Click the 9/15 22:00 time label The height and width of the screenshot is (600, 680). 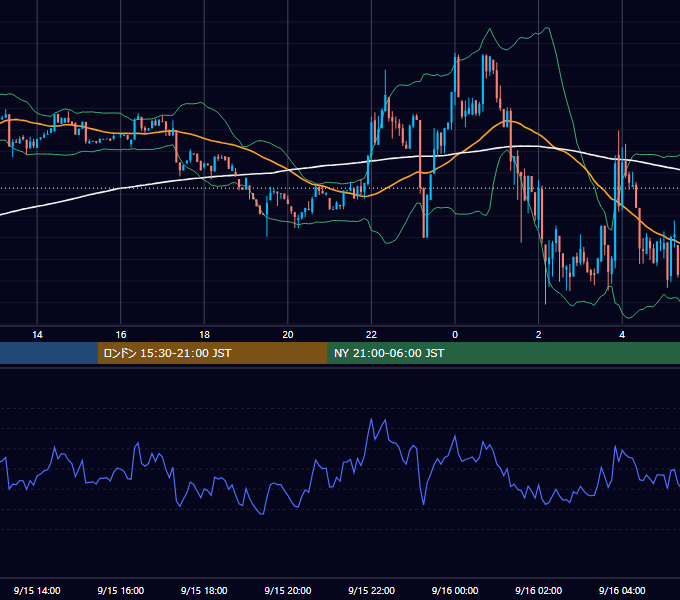click(x=372, y=590)
